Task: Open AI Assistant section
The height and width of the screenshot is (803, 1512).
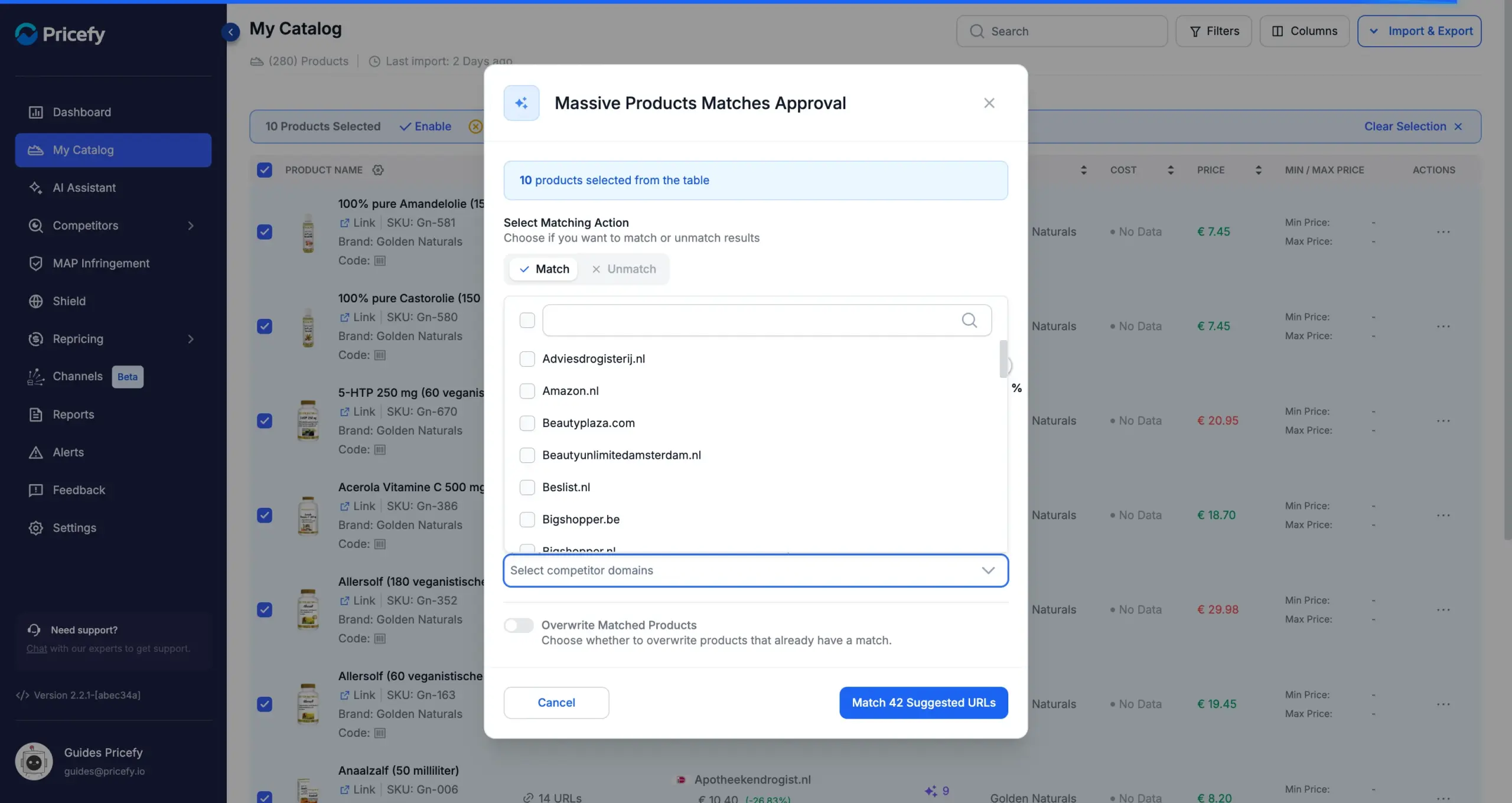Action: [113, 188]
